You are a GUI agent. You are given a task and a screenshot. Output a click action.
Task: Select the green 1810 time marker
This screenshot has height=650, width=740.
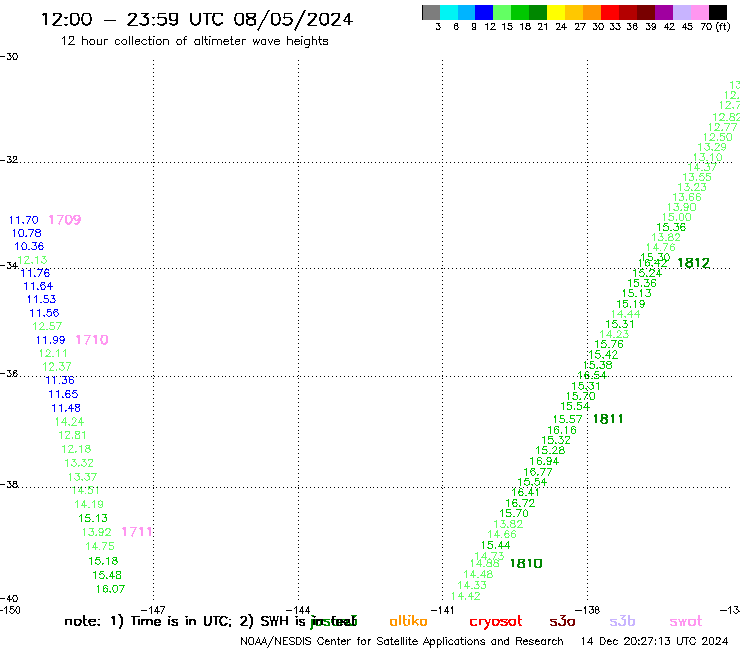(x=526, y=563)
